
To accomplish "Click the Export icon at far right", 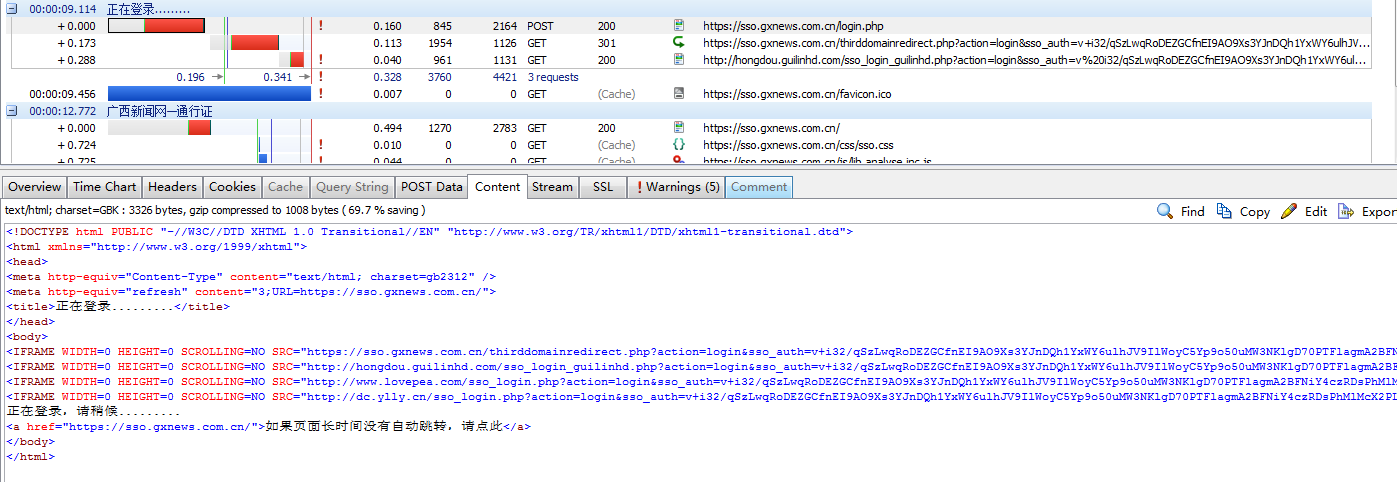I will 1346,211.
